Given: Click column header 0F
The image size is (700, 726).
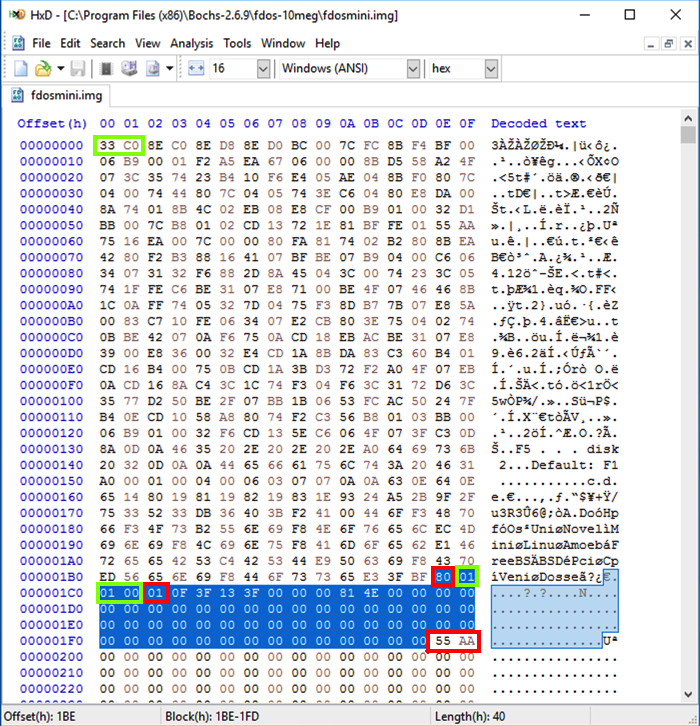Looking at the screenshot, I should [467, 124].
